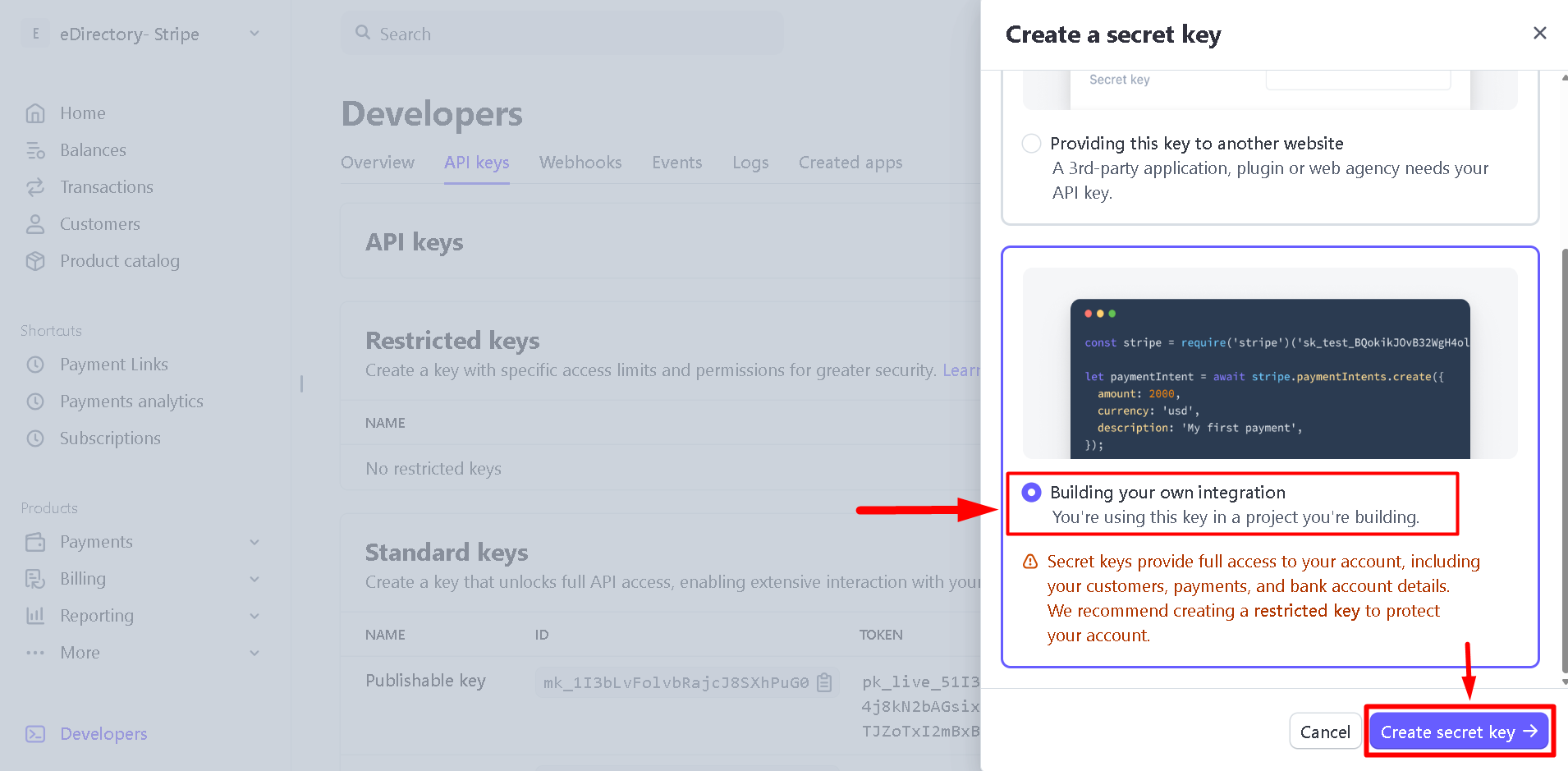Open the Developers section link
Image resolution: width=1568 pixels, height=771 pixels.
(x=103, y=734)
